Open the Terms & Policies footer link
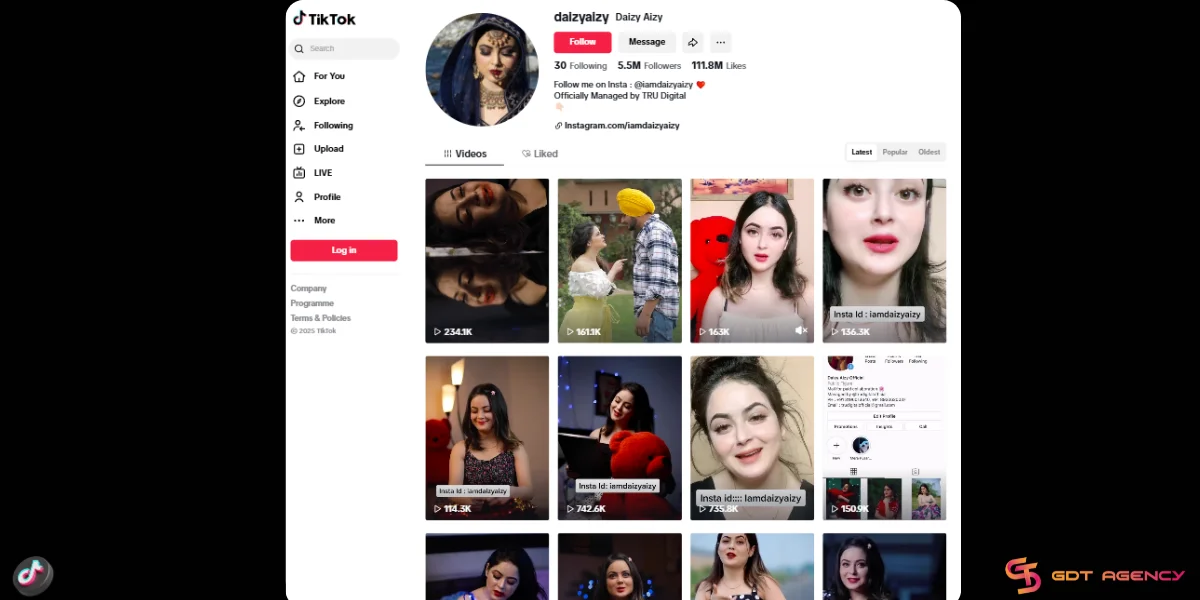Viewport: 1200px width, 600px height. point(321,318)
